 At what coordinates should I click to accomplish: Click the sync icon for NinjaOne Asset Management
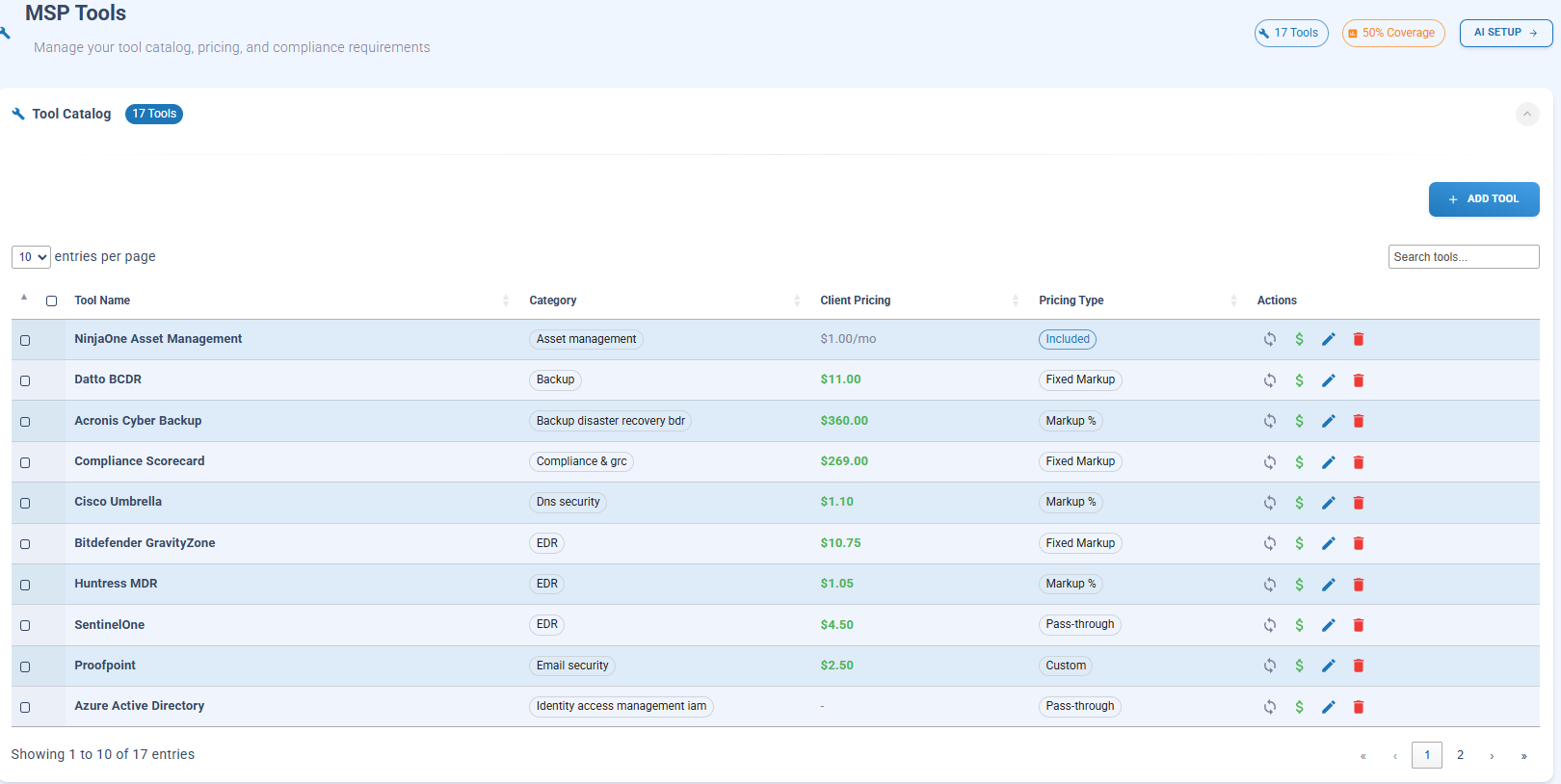click(x=1270, y=339)
